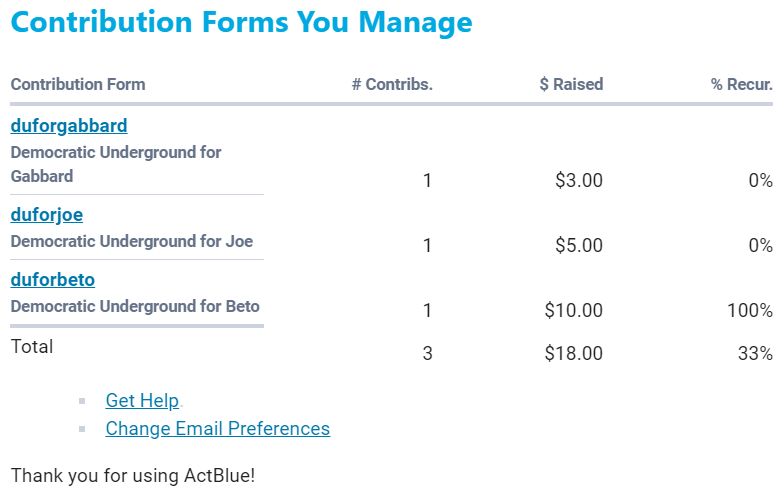Click the % Recur. column header

tap(741, 85)
